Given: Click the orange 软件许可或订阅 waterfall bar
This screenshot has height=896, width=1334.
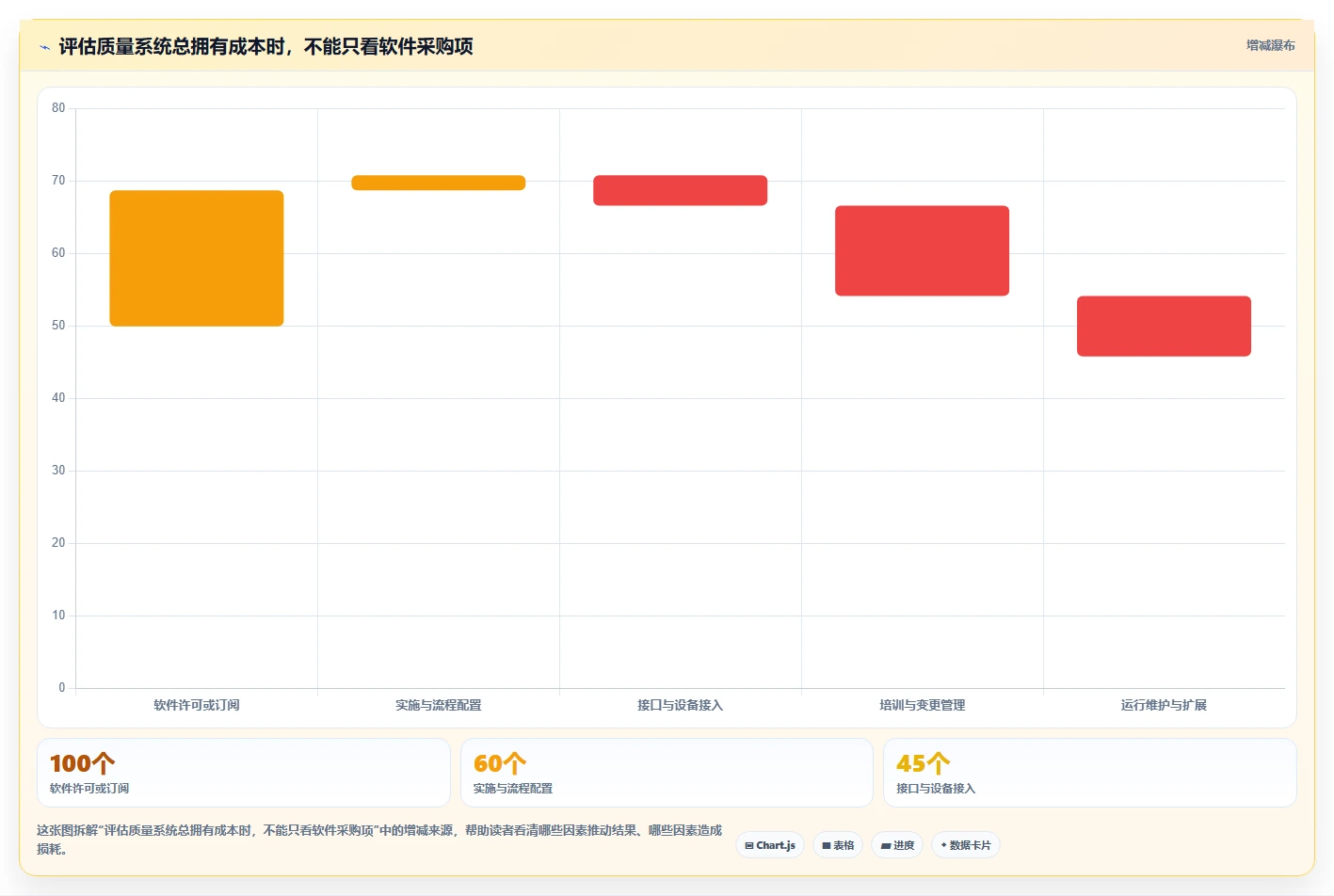Looking at the screenshot, I should point(197,258).
